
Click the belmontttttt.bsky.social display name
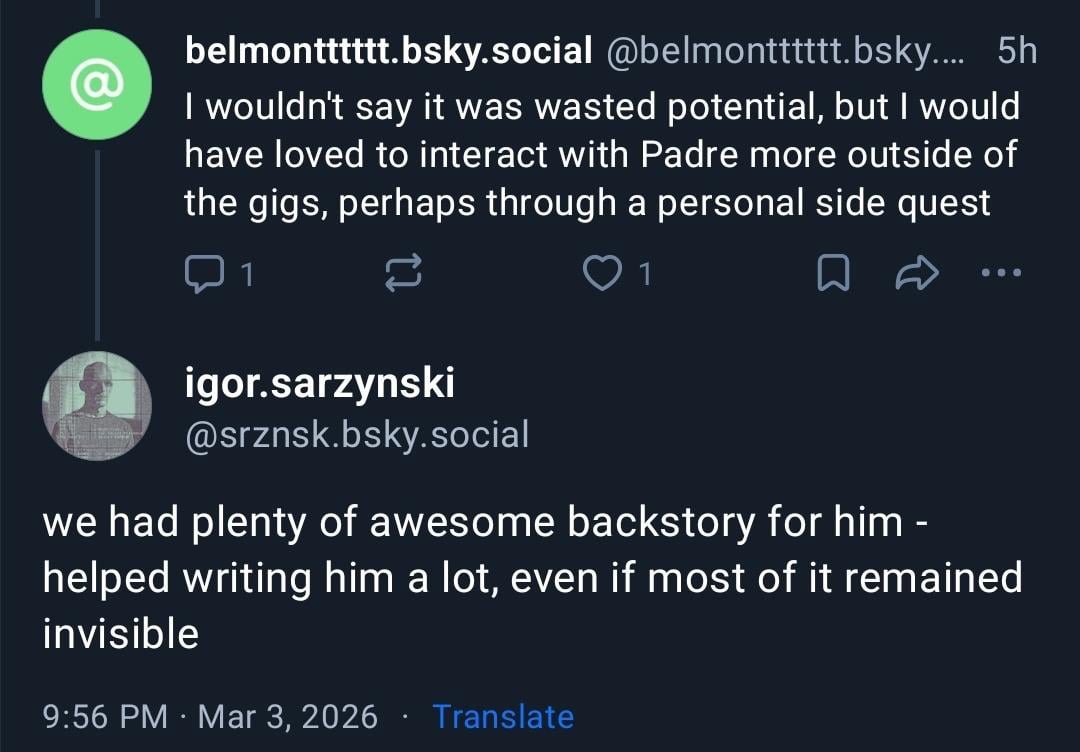pyautogui.click(x=389, y=51)
